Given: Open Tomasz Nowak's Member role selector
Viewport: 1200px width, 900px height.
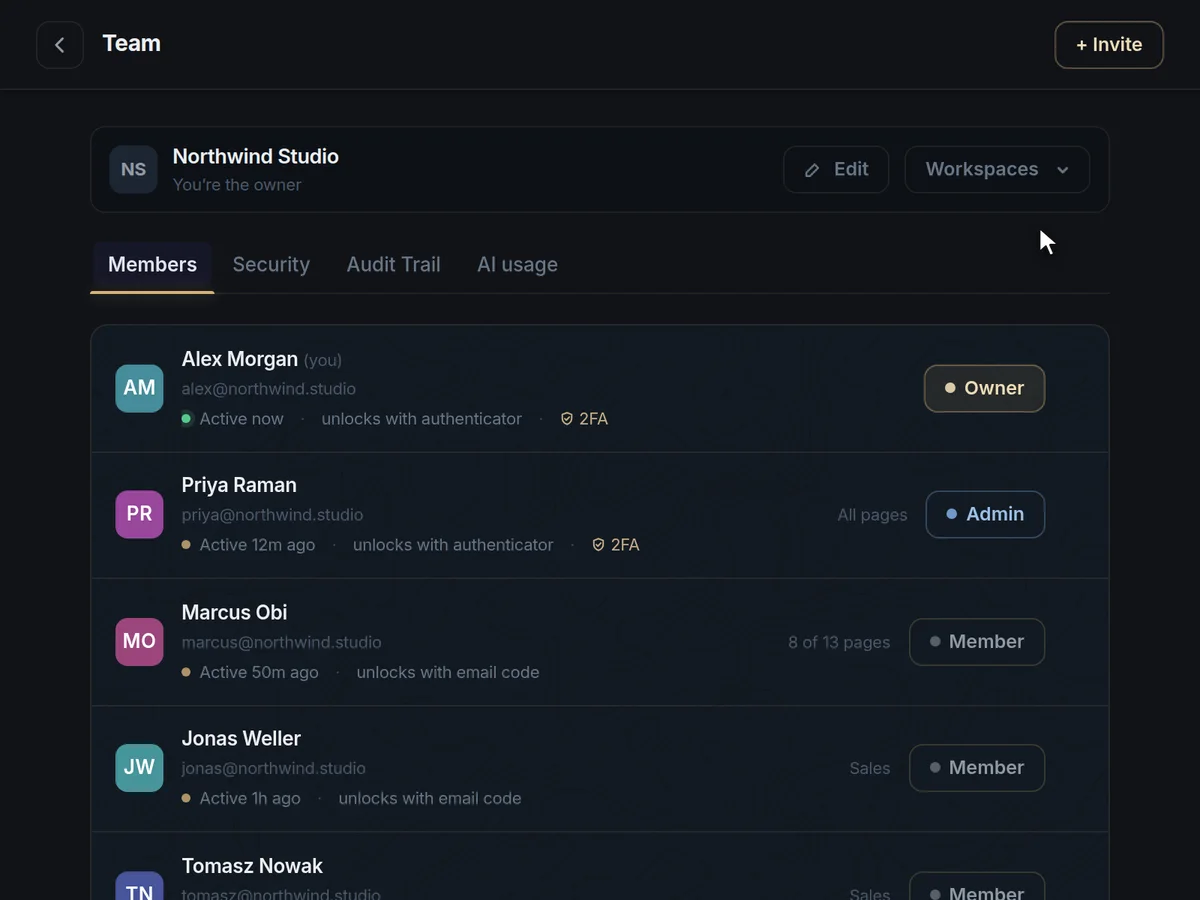Looking at the screenshot, I should pos(977,887).
